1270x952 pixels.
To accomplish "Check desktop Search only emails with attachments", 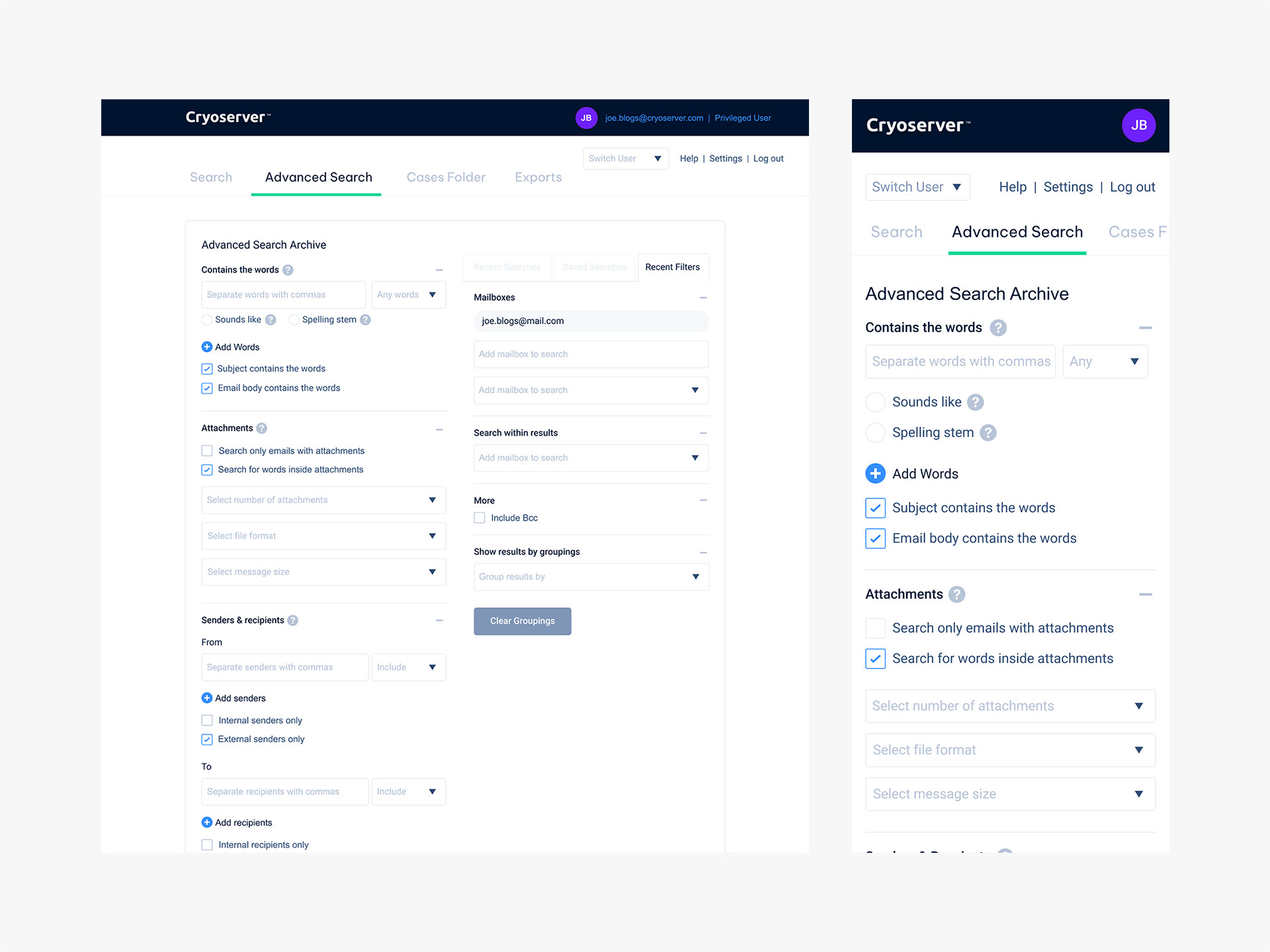I will (207, 451).
